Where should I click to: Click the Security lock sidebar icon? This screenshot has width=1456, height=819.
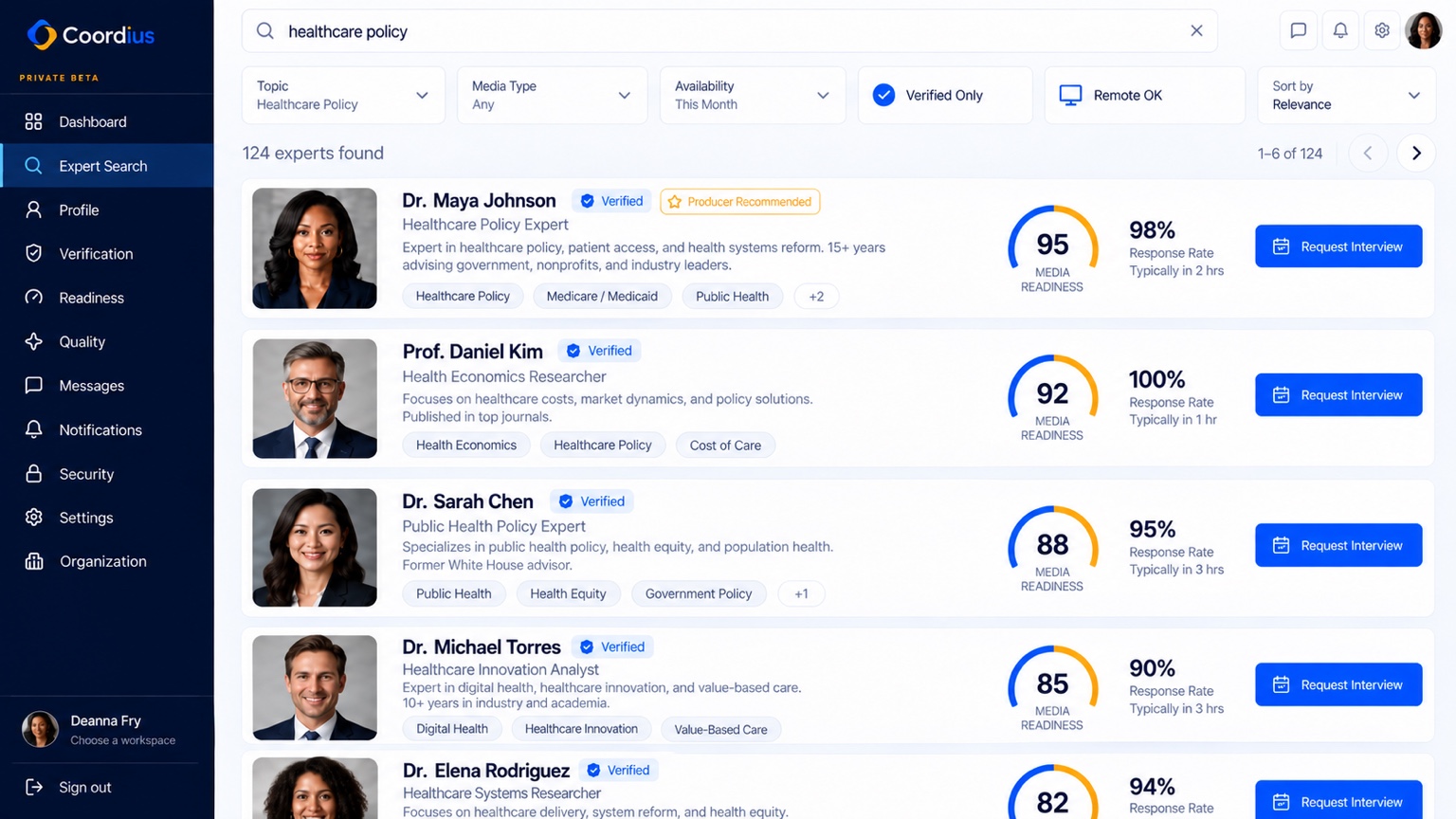coord(34,473)
